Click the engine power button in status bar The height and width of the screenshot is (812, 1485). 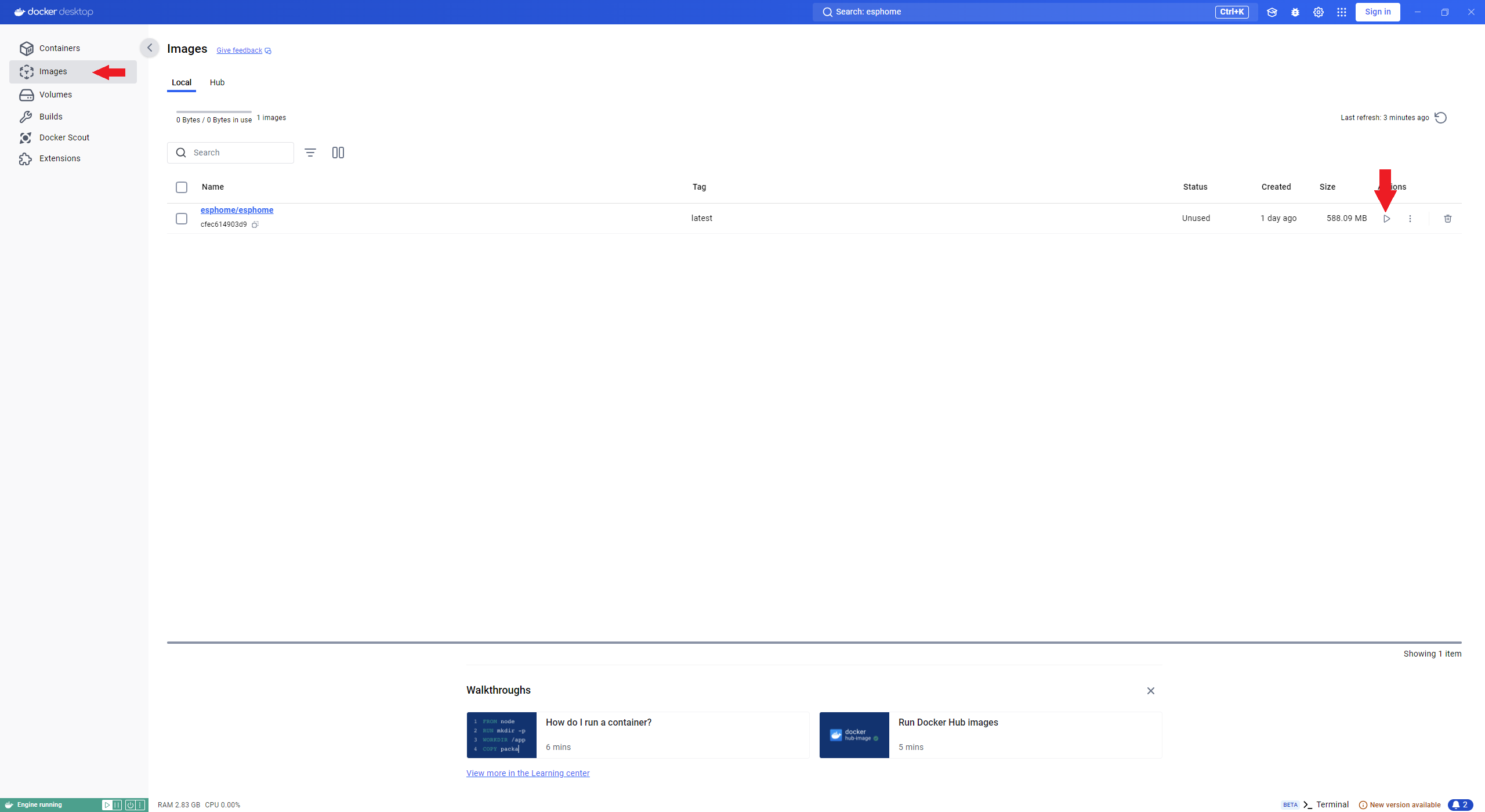pyautogui.click(x=131, y=805)
